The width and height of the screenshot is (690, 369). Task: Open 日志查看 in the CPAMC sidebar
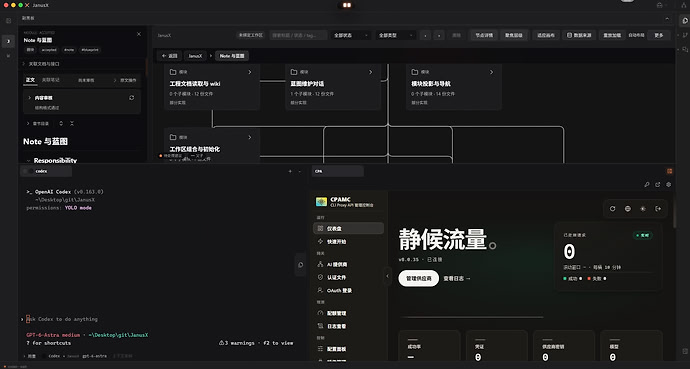349,326
